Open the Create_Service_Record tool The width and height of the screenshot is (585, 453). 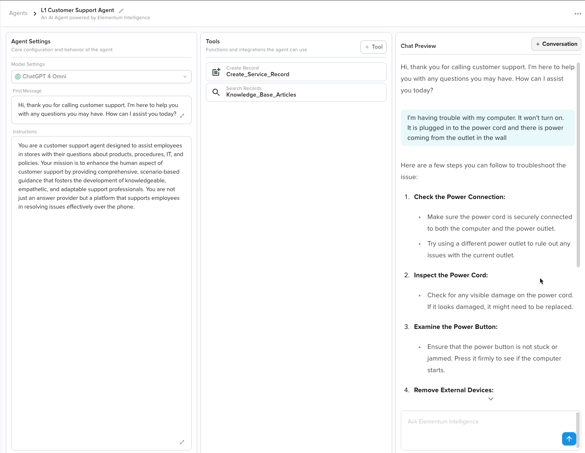pyautogui.click(x=296, y=72)
